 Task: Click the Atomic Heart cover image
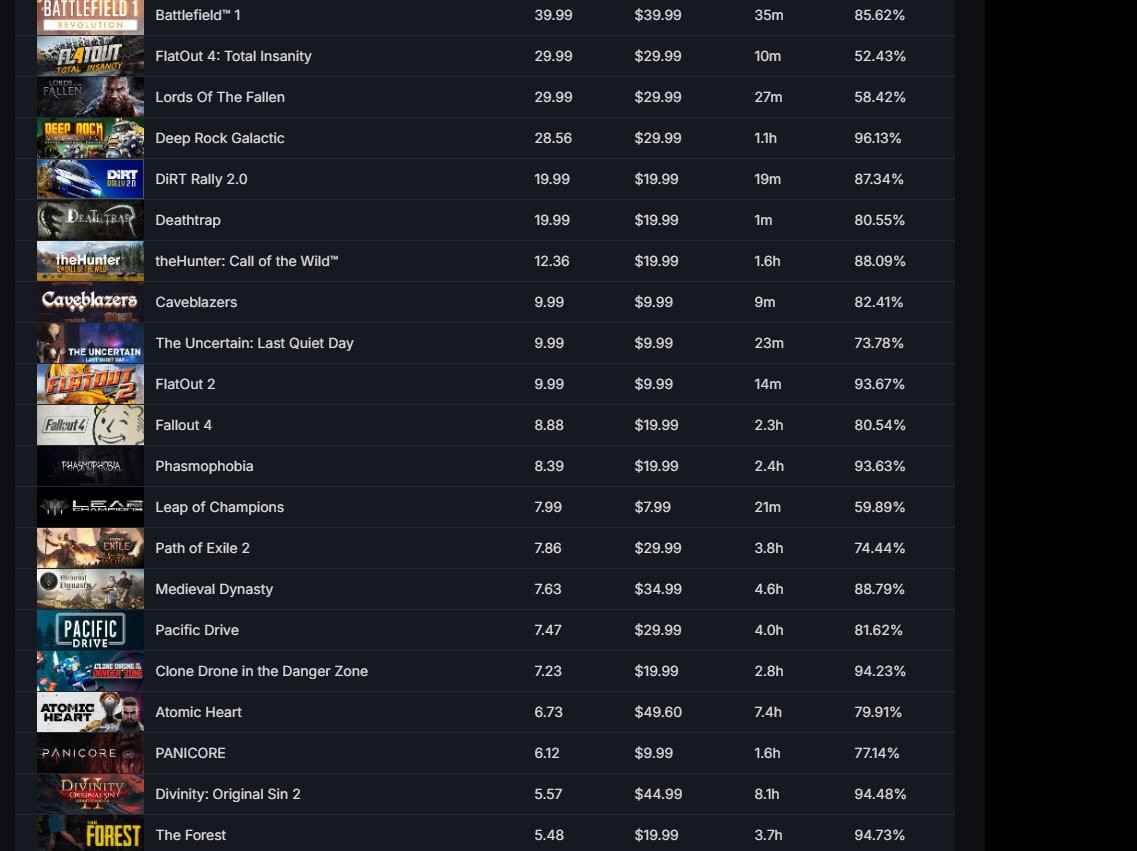(90, 713)
